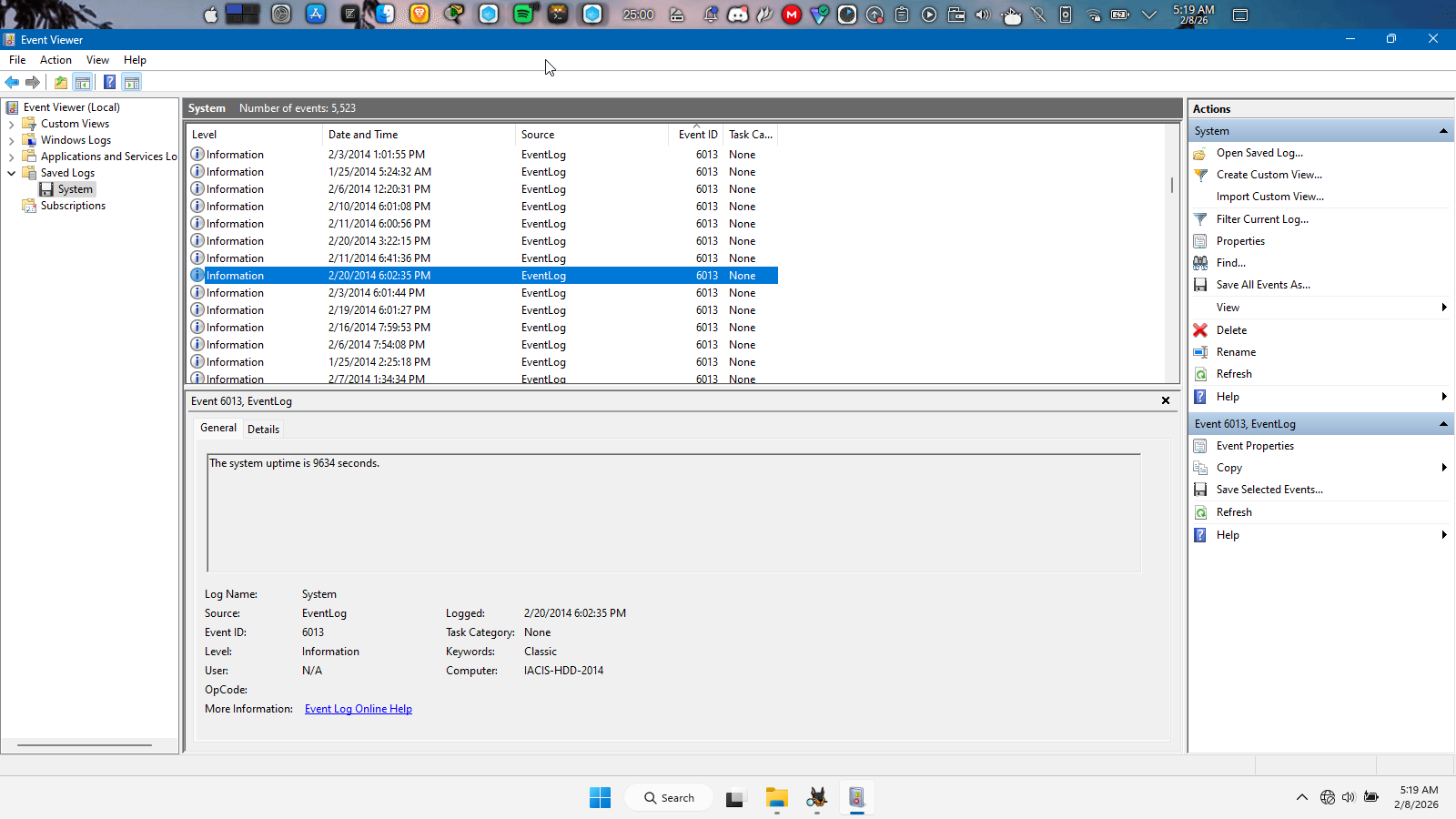This screenshot has width=1456, height=819.
Task: Open the Action menu
Action: pyautogui.click(x=56, y=60)
